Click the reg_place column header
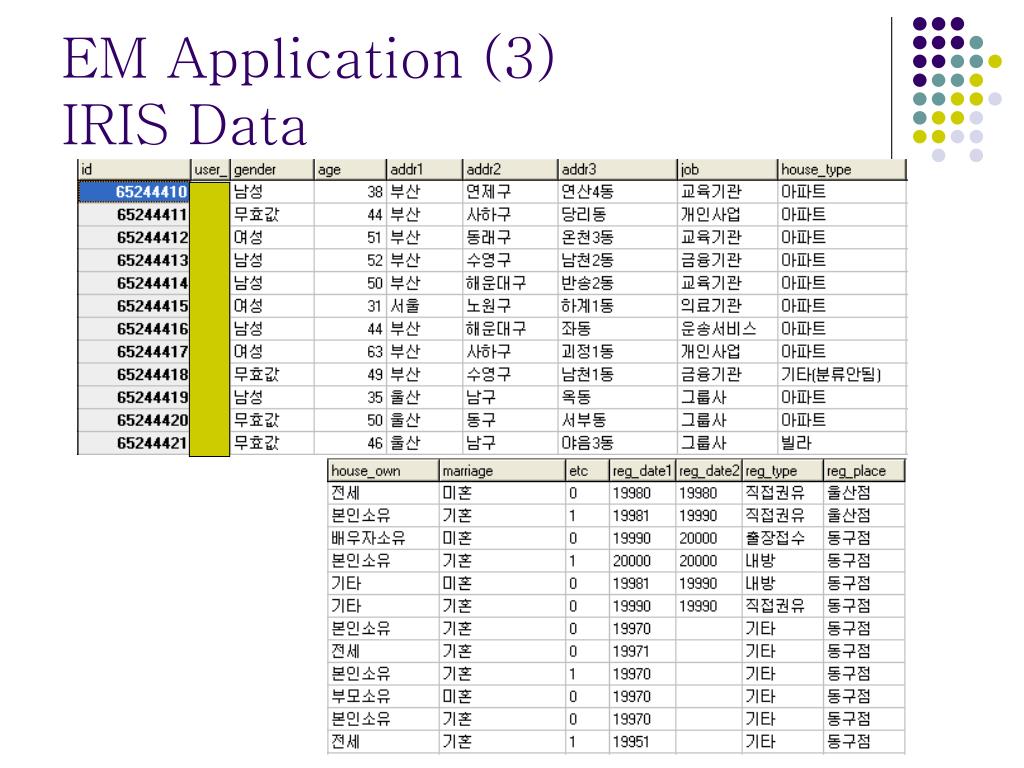The height and width of the screenshot is (768, 1024). coord(864,471)
